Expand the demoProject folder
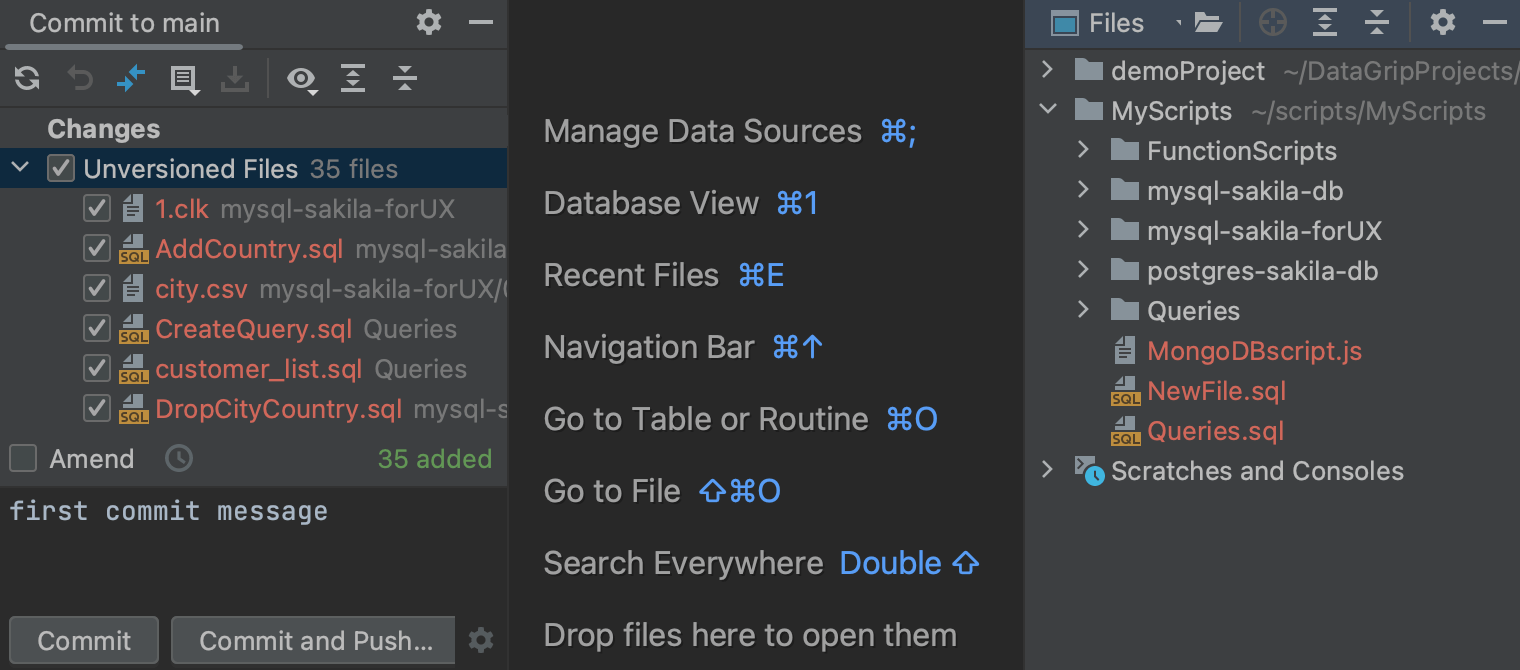 coord(1047,71)
